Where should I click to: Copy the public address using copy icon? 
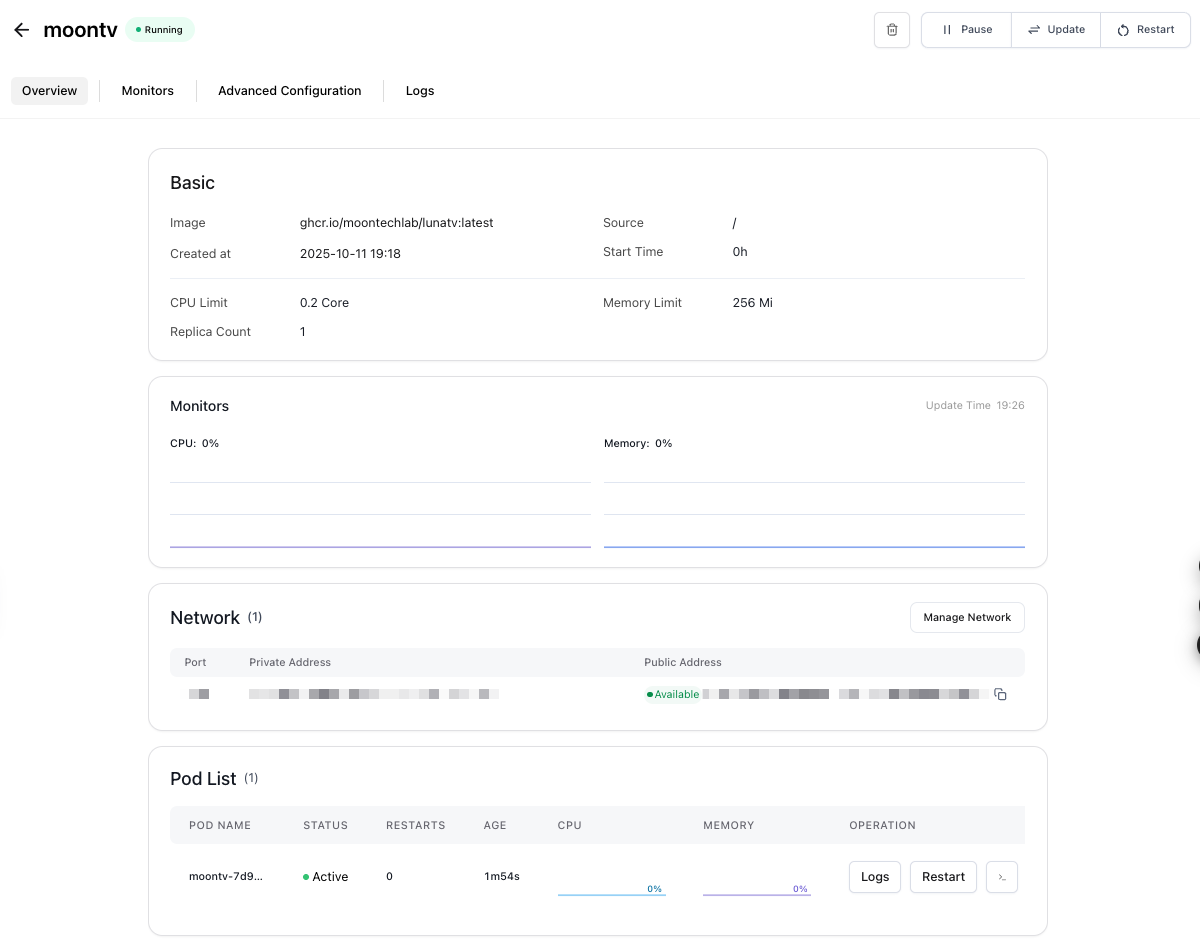click(x=1000, y=694)
